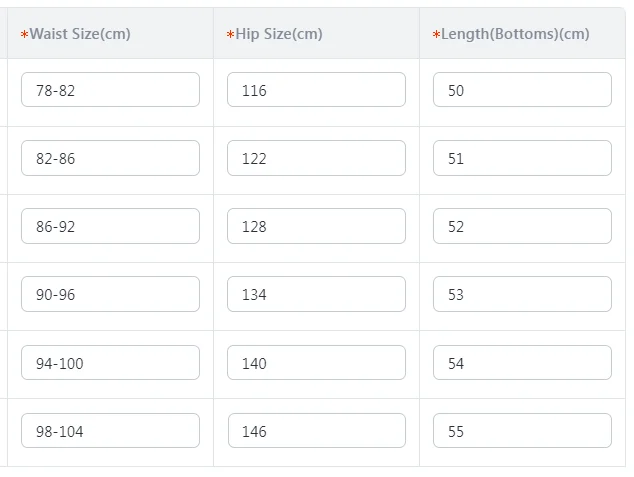Select the Waist Size field showing 82-86
This screenshot has height=477, width=634.
(x=110, y=158)
